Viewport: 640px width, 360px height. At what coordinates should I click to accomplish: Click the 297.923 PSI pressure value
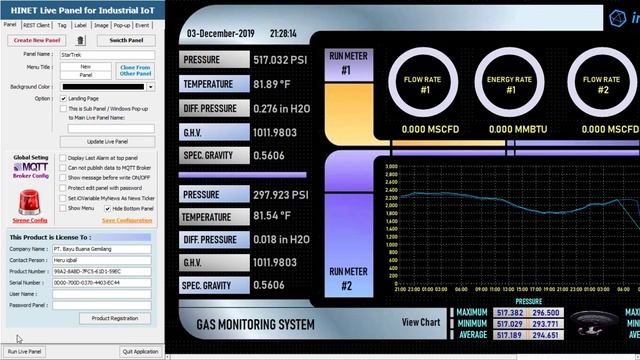pos(280,195)
